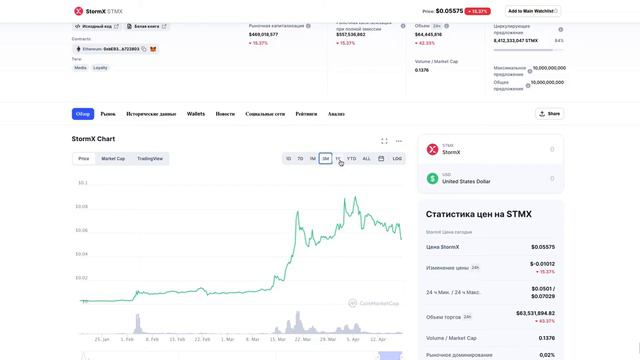Set chart range to 3M
This screenshot has width=640, height=360.
(325, 158)
